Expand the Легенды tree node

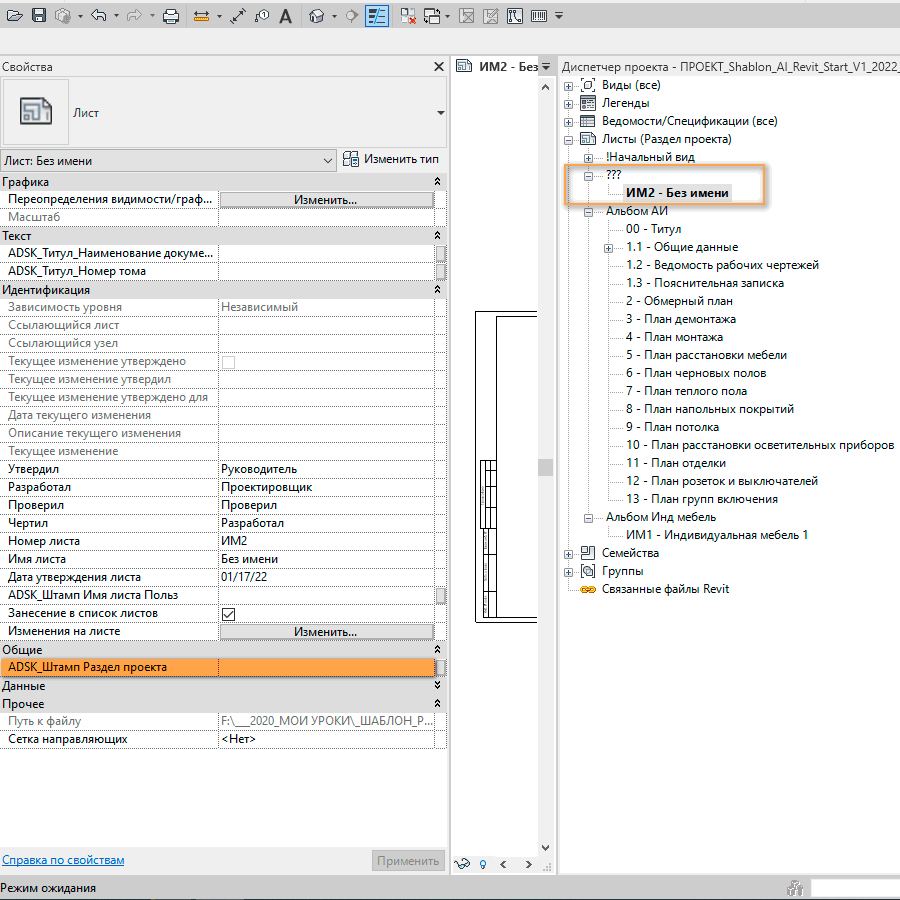[568, 104]
